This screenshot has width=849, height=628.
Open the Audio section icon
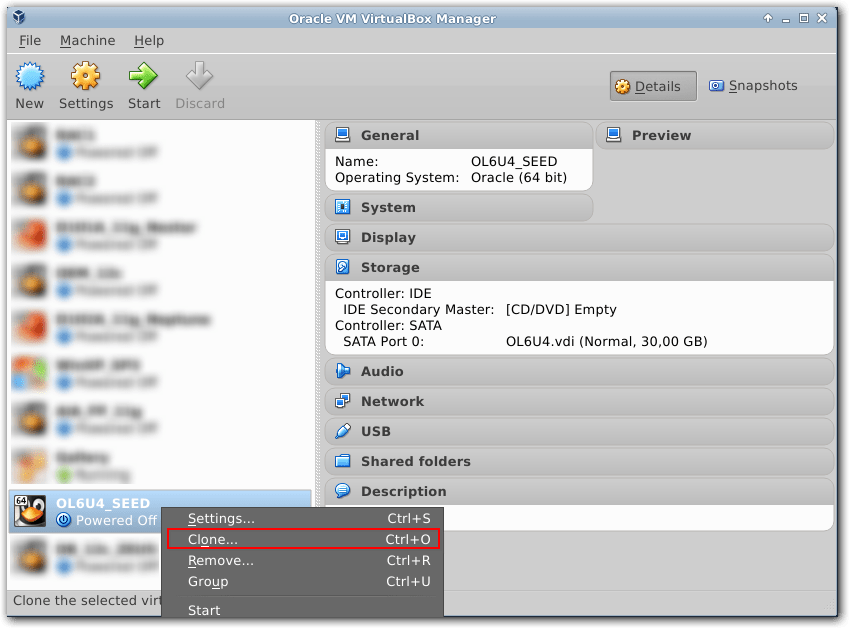click(340, 371)
